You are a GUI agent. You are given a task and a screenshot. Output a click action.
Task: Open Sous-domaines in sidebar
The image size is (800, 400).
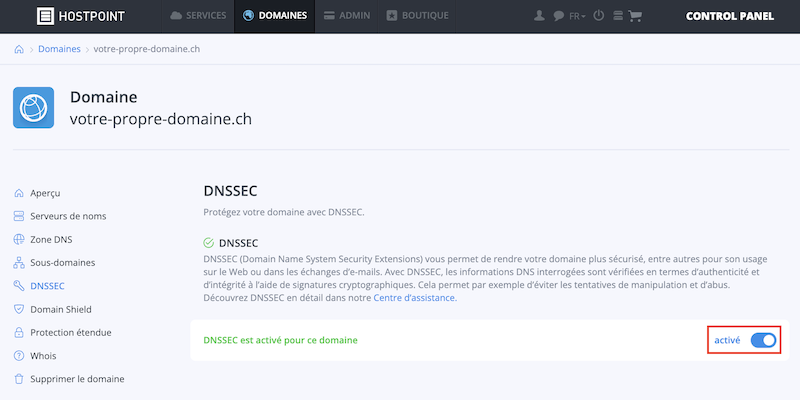click(x=62, y=263)
